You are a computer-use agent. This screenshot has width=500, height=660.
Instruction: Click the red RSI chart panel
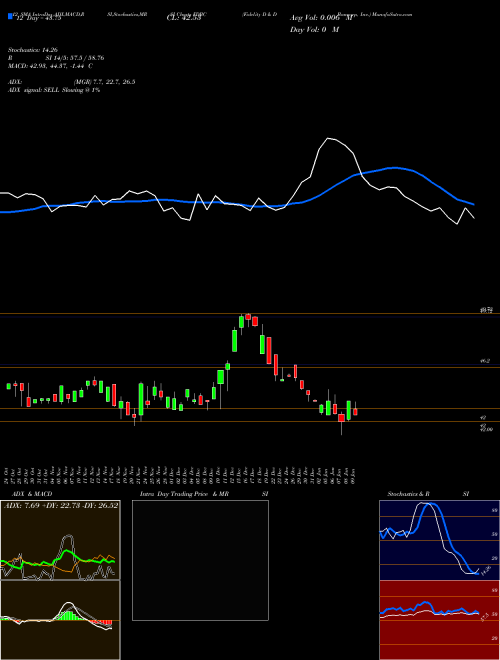[x=439, y=620]
